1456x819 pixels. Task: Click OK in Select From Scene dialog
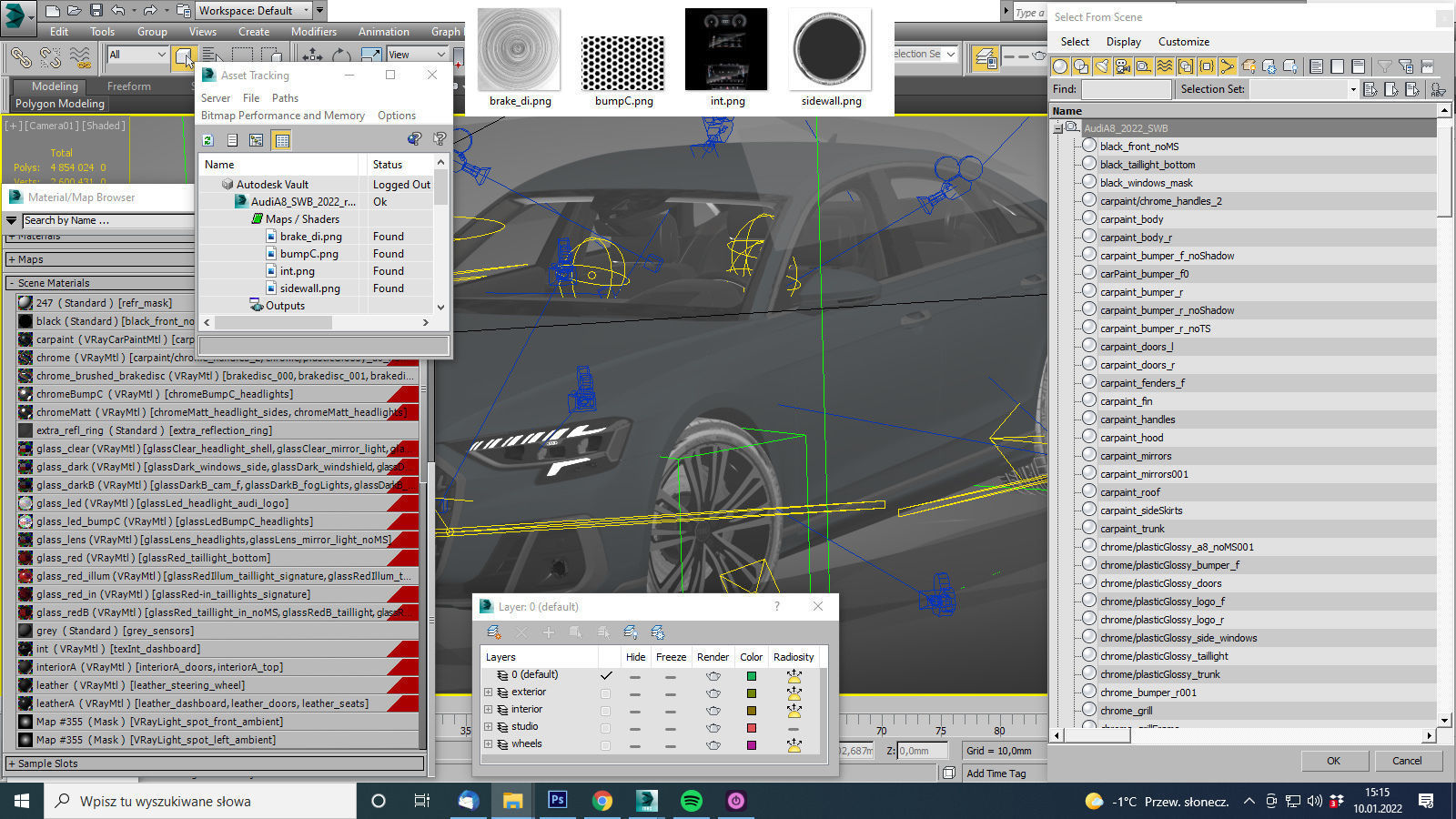click(x=1333, y=761)
